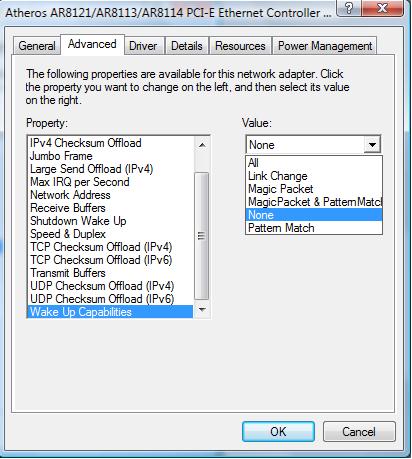Click the help question mark button
The image size is (412, 459).
tap(348, 8)
